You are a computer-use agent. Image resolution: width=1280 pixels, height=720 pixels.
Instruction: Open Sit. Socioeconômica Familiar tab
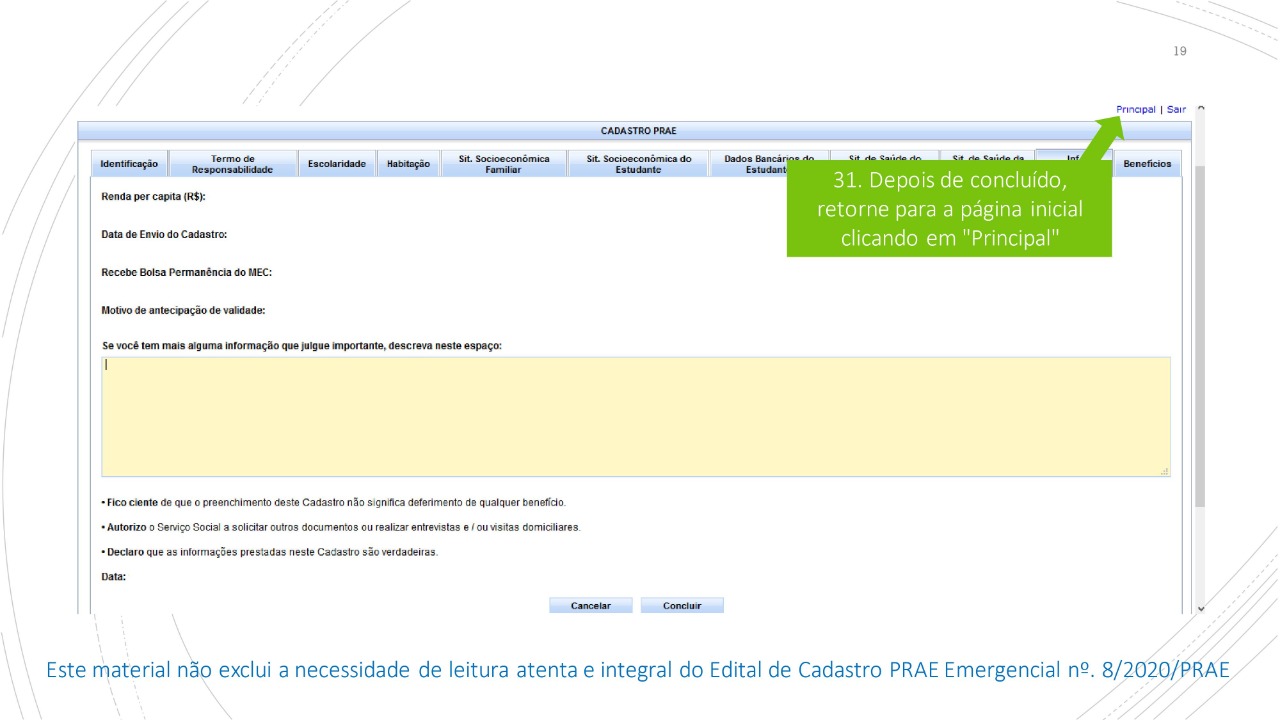504,164
